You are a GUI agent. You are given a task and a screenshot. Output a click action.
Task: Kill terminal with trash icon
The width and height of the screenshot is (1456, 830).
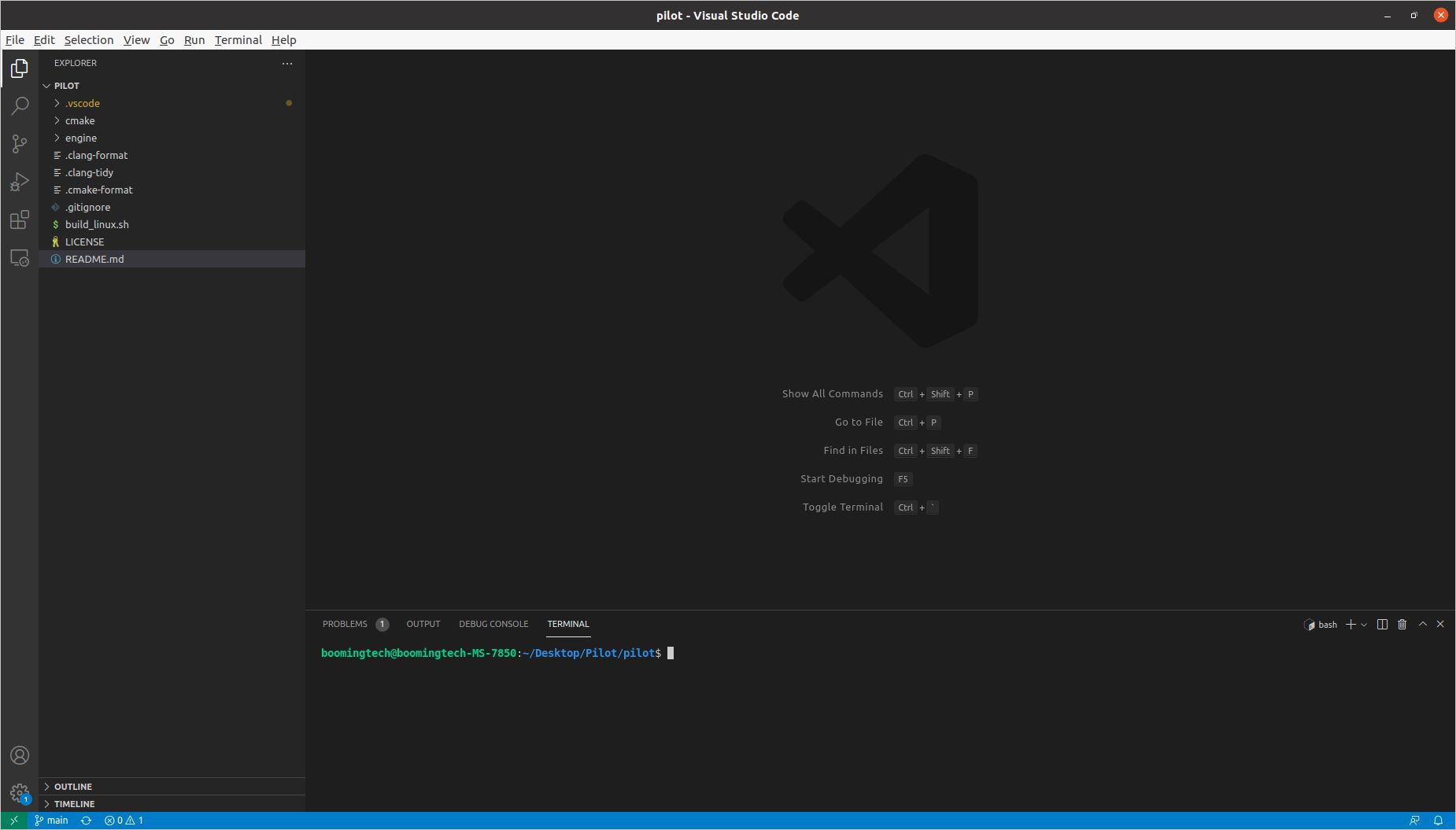1402,624
